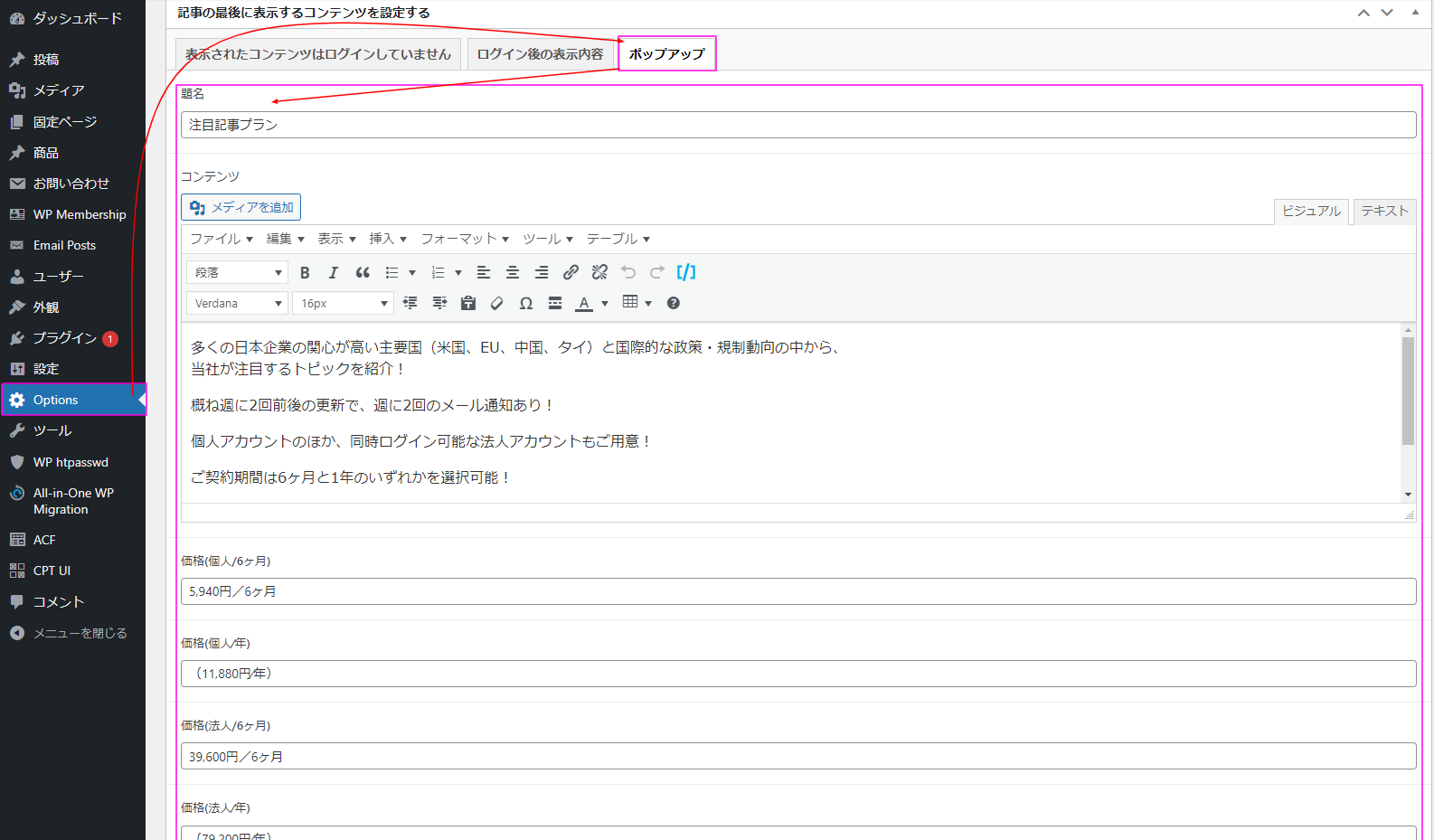Image resolution: width=1434 pixels, height=840 pixels.
Task: Decrease indent of the paragraph
Action: click(x=410, y=303)
